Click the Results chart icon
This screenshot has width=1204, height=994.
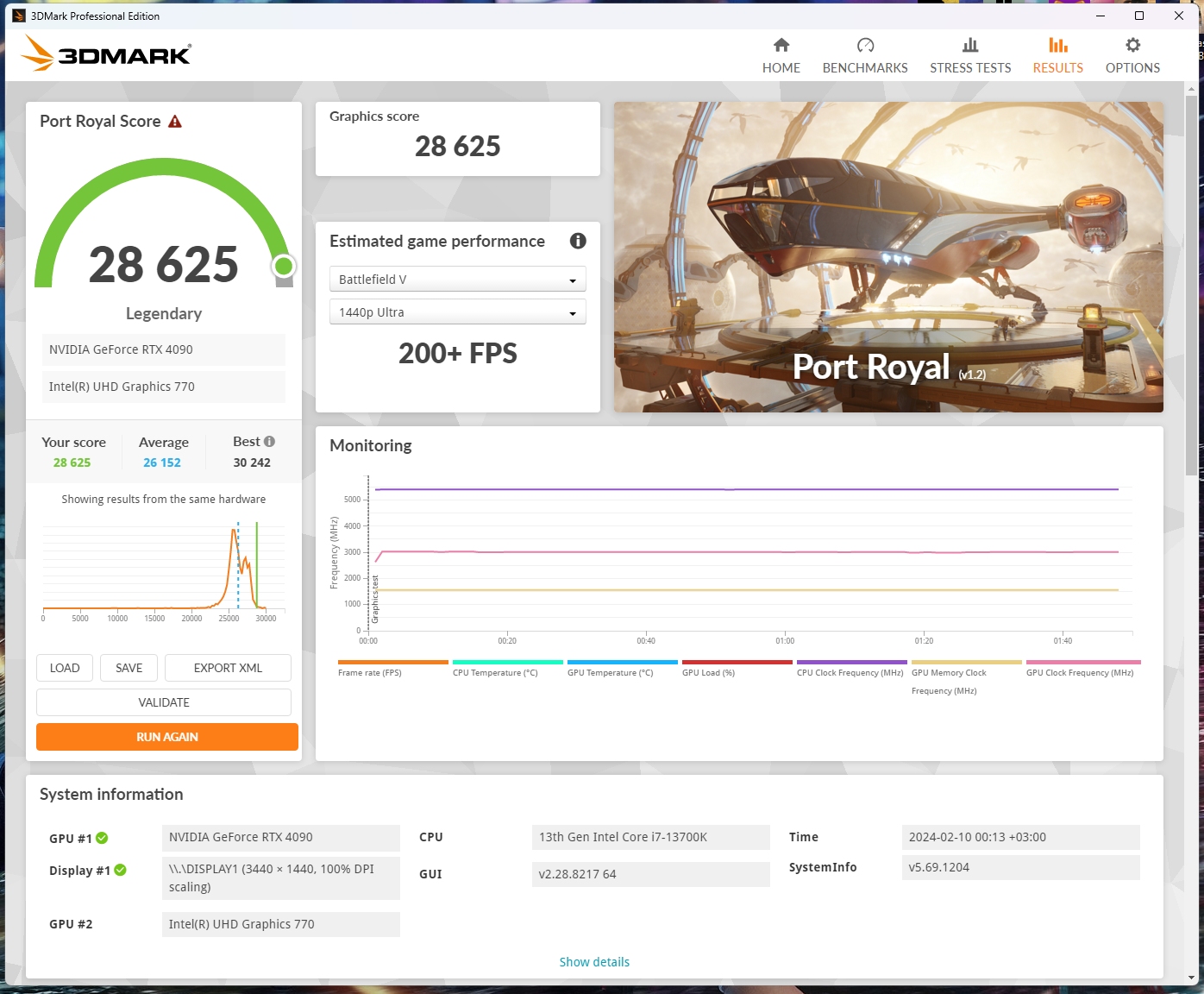coord(1058,45)
